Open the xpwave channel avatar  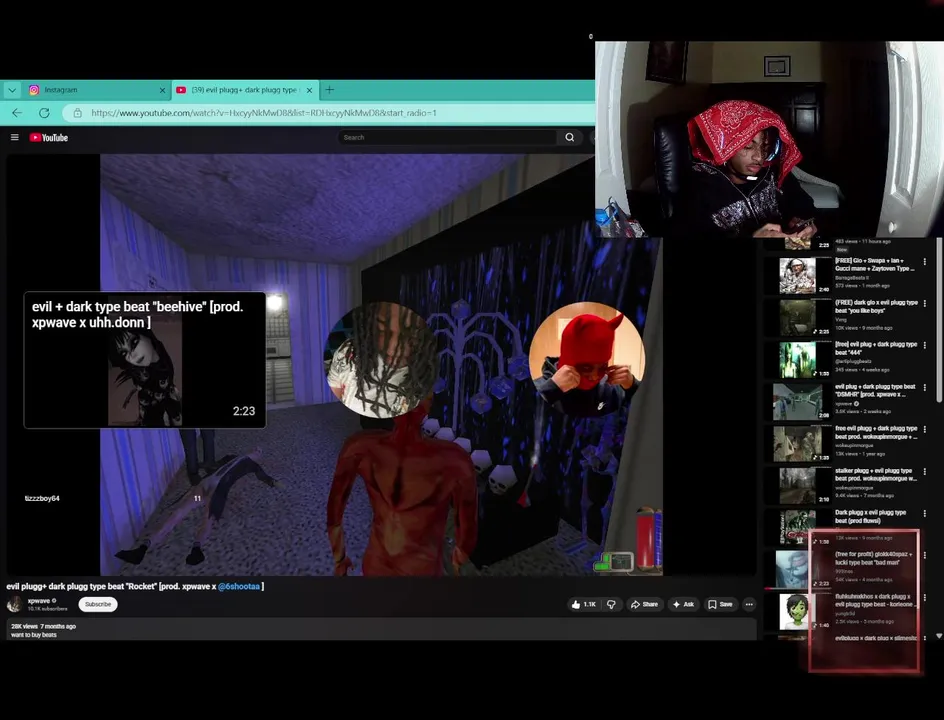(x=14, y=604)
